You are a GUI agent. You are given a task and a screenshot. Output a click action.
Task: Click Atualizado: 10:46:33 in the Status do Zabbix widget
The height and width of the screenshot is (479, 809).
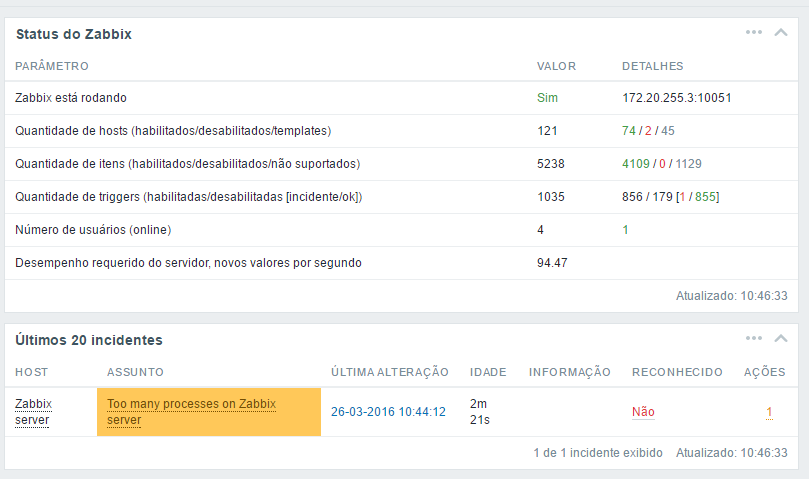point(732,296)
